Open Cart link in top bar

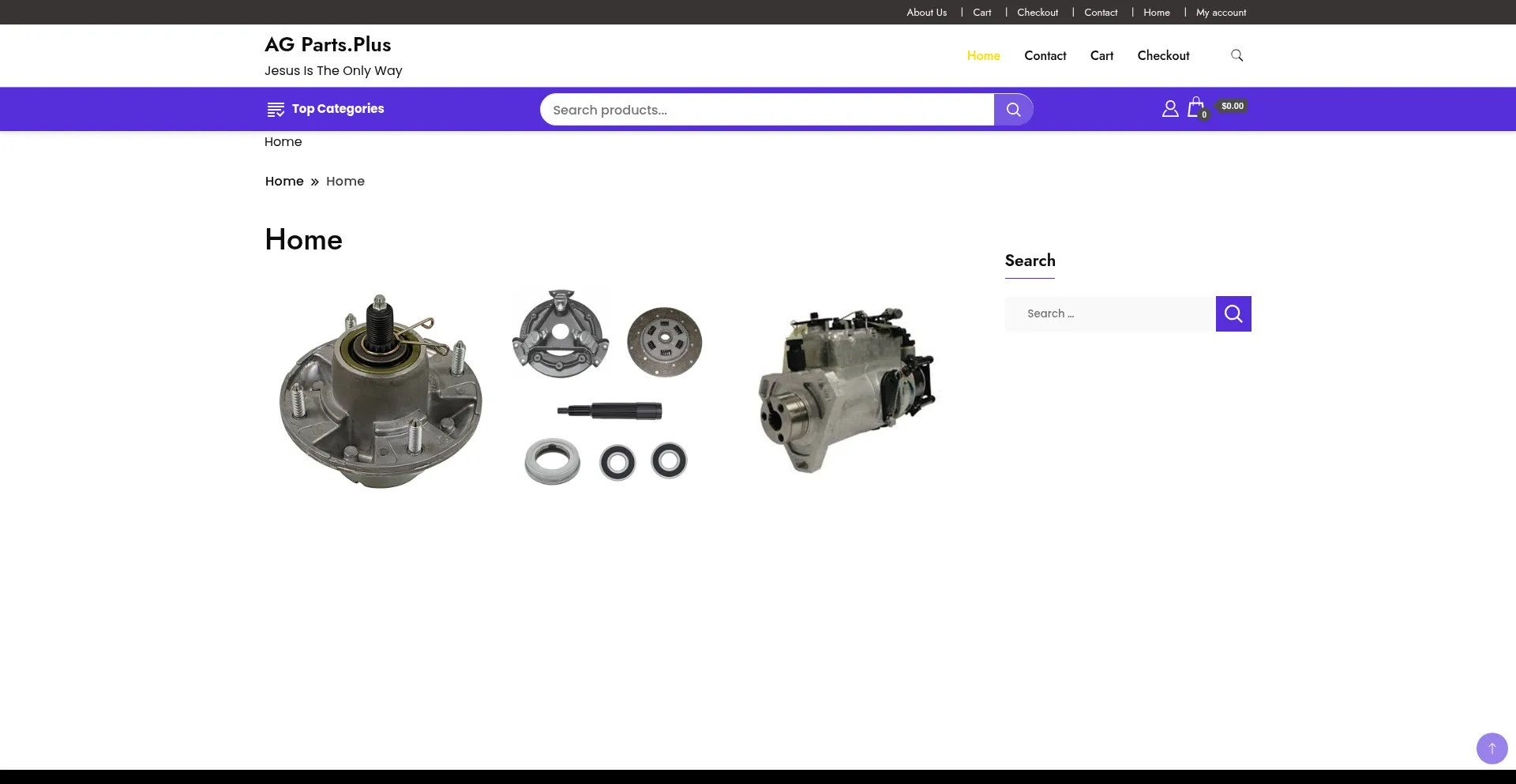(x=981, y=13)
